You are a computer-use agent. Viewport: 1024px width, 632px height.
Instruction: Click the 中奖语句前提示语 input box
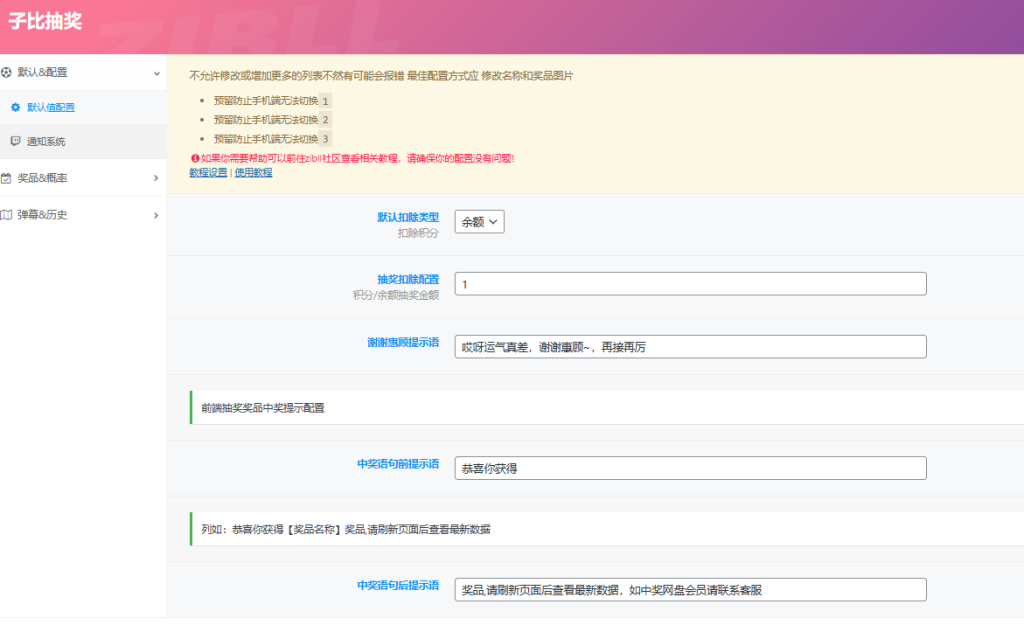(x=690, y=468)
